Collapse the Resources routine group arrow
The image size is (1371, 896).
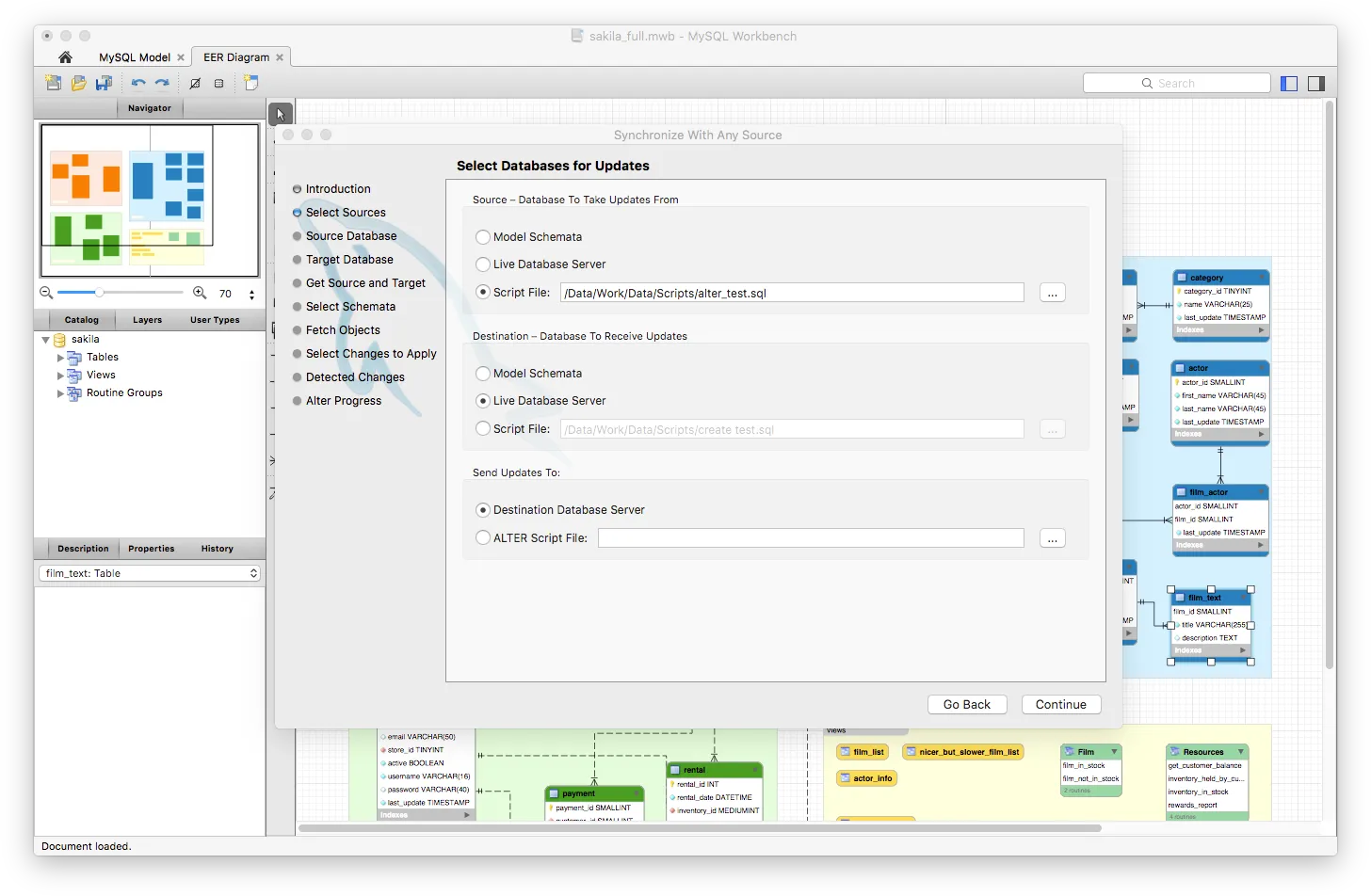click(1241, 752)
